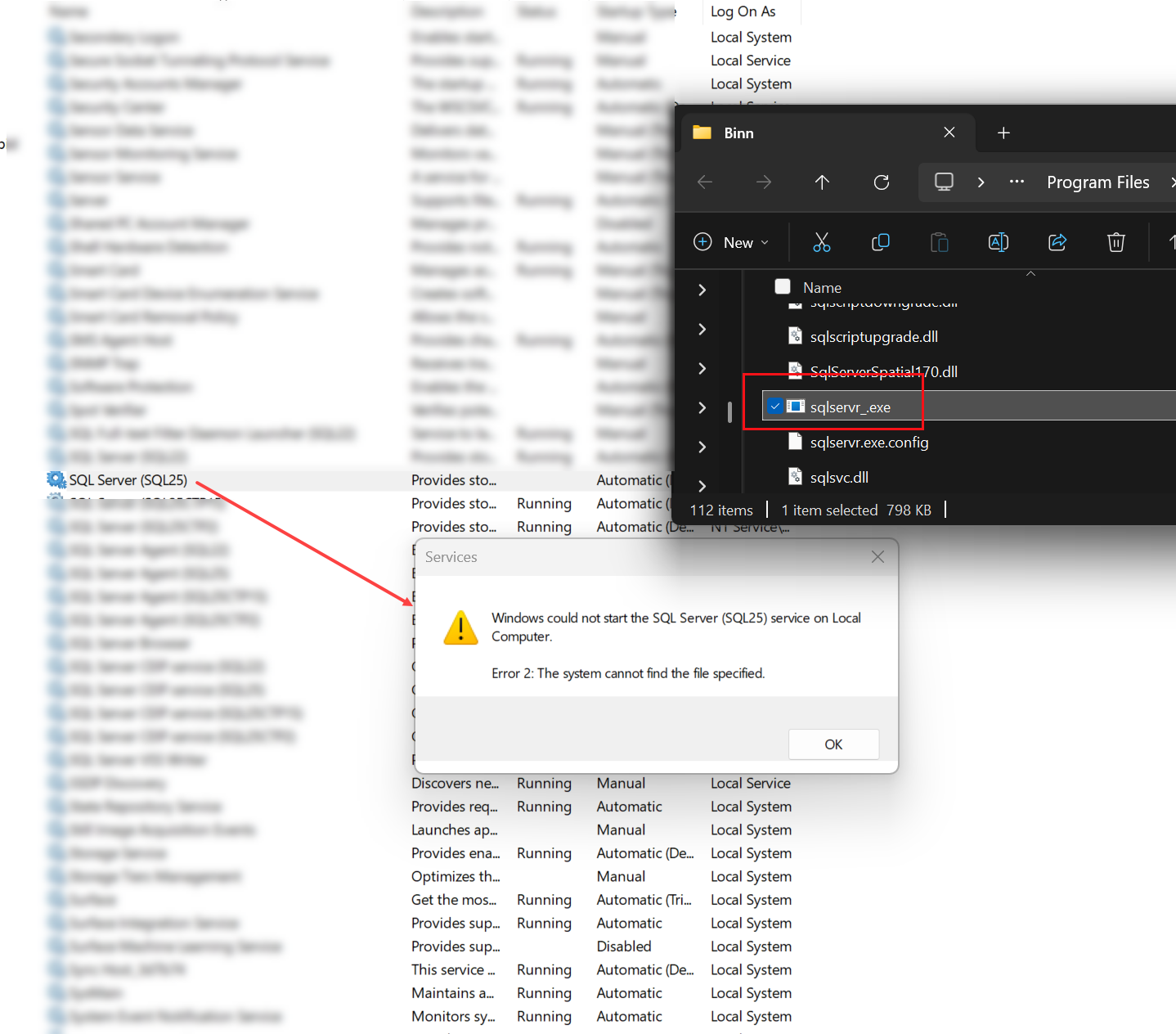
Task: Click the sqlservr_.exe application icon
Action: 796,407
